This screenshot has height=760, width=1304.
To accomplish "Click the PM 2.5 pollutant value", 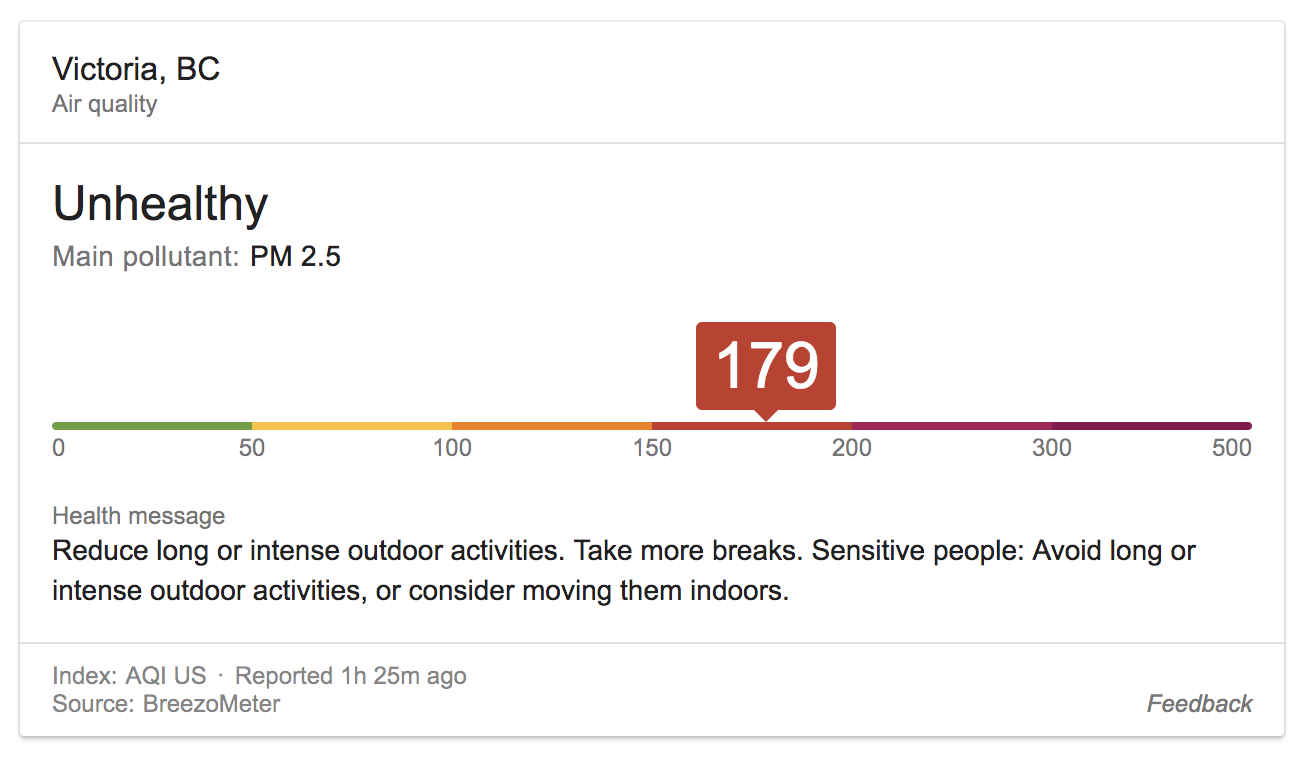I will (295, 257).
